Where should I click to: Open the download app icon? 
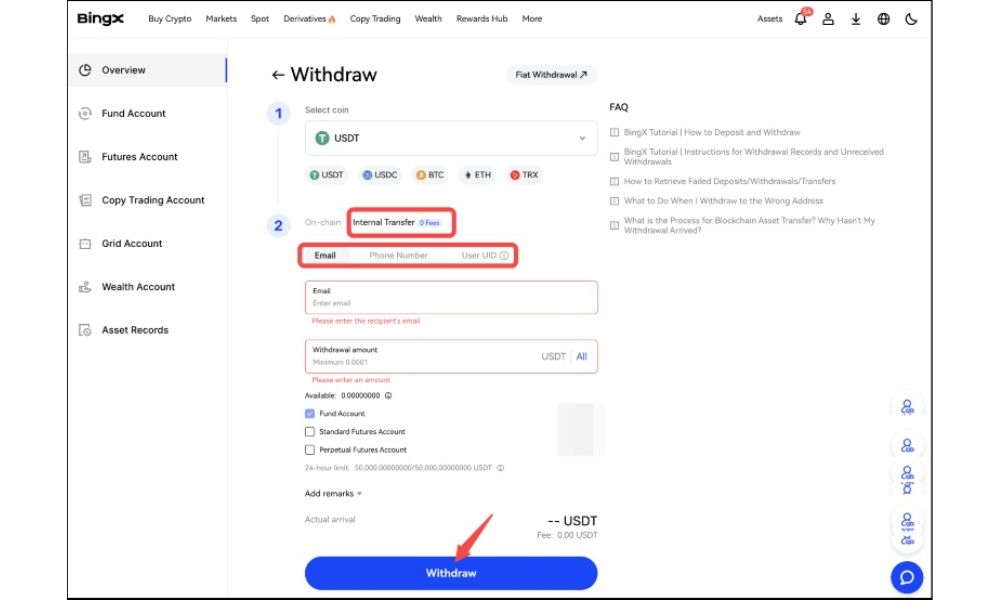click(x=856, y=19)
